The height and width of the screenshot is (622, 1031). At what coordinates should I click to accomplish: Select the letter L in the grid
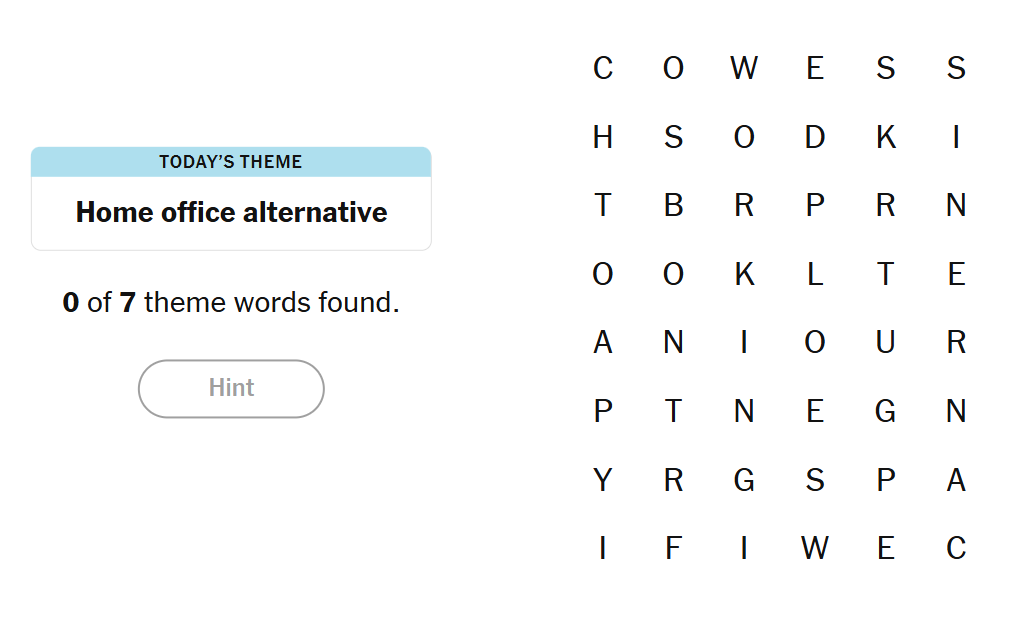pyautogui.click(x=815, y=274)
